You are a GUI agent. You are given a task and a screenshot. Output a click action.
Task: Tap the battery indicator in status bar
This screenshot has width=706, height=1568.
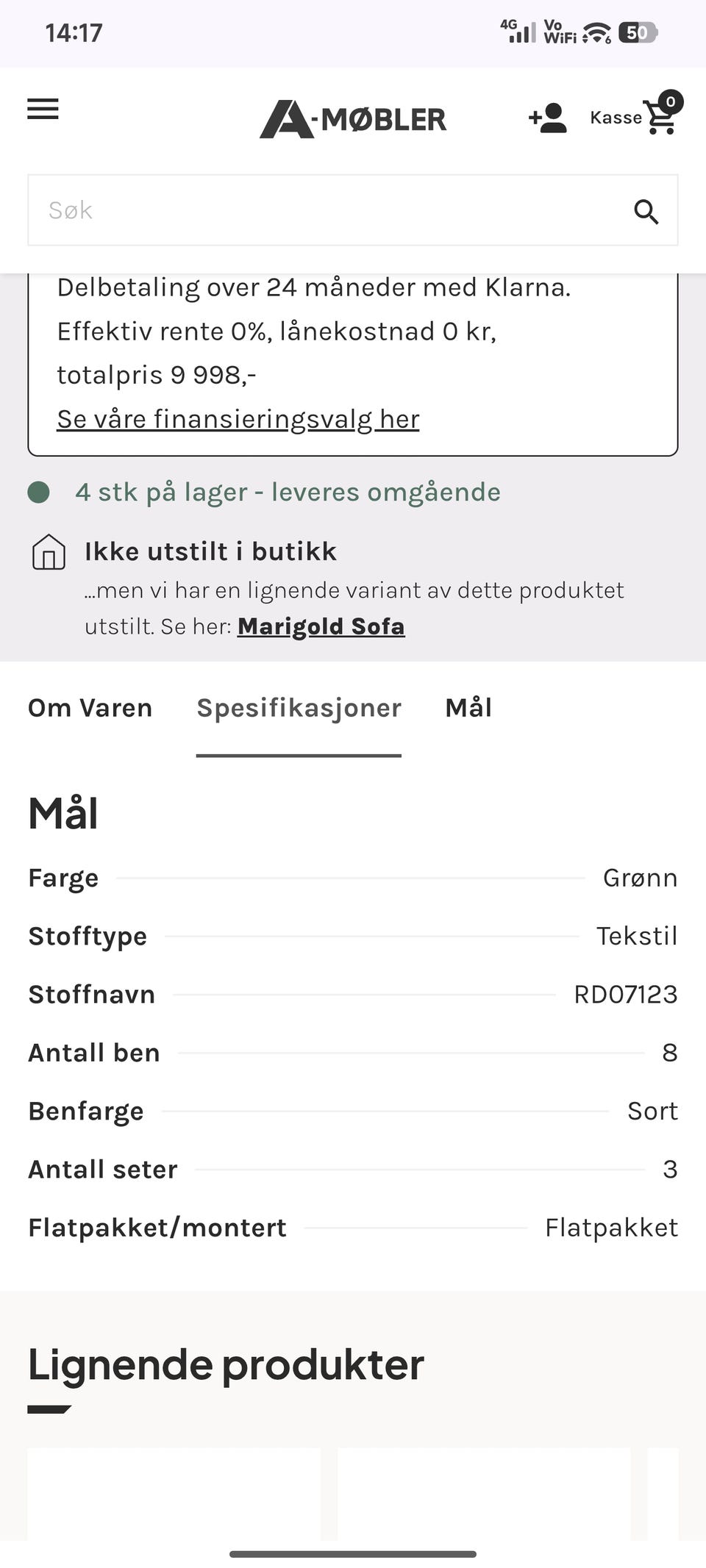[637, 32]
